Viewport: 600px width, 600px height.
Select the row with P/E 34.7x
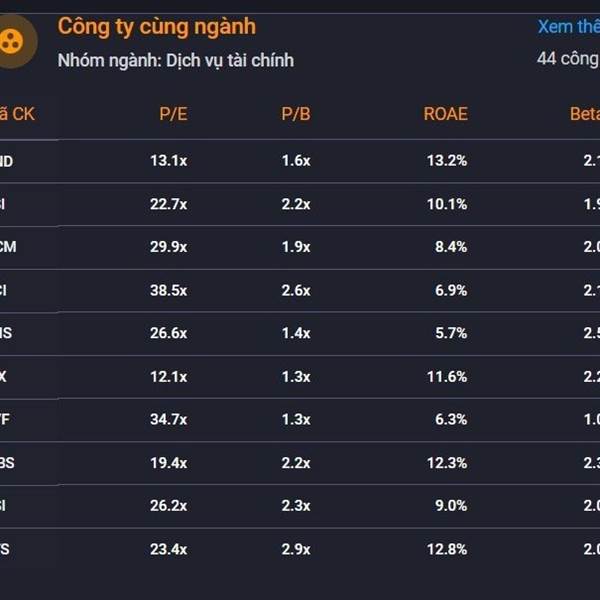point(300,420)
